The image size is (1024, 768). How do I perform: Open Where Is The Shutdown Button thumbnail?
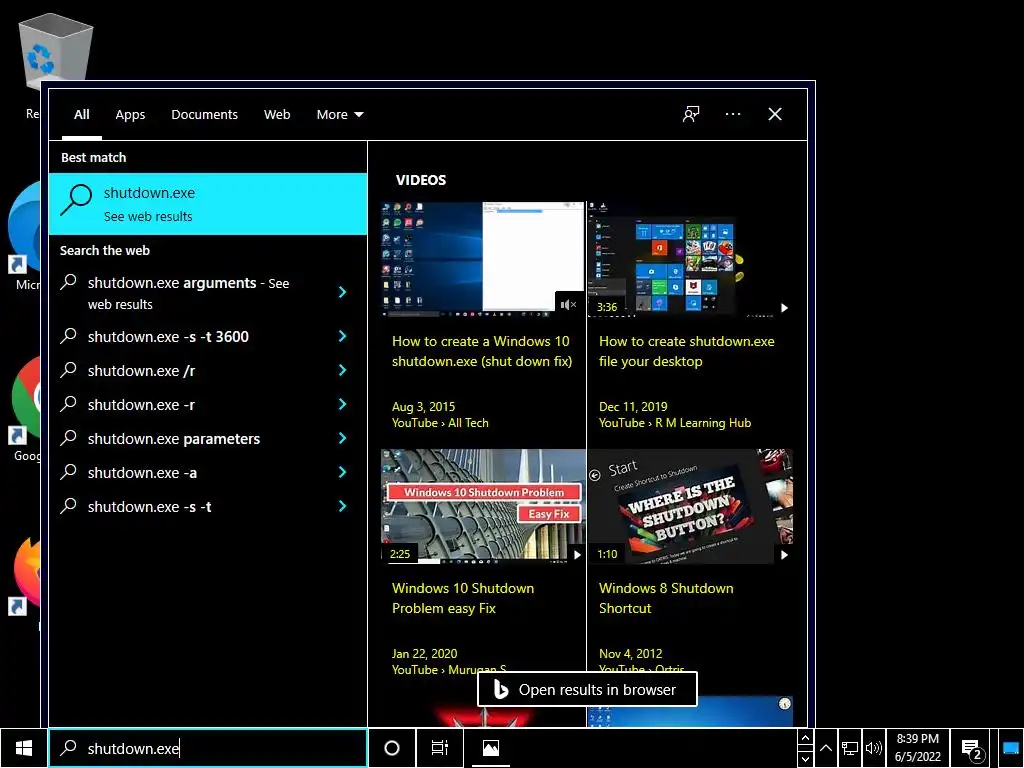[690, 507]
